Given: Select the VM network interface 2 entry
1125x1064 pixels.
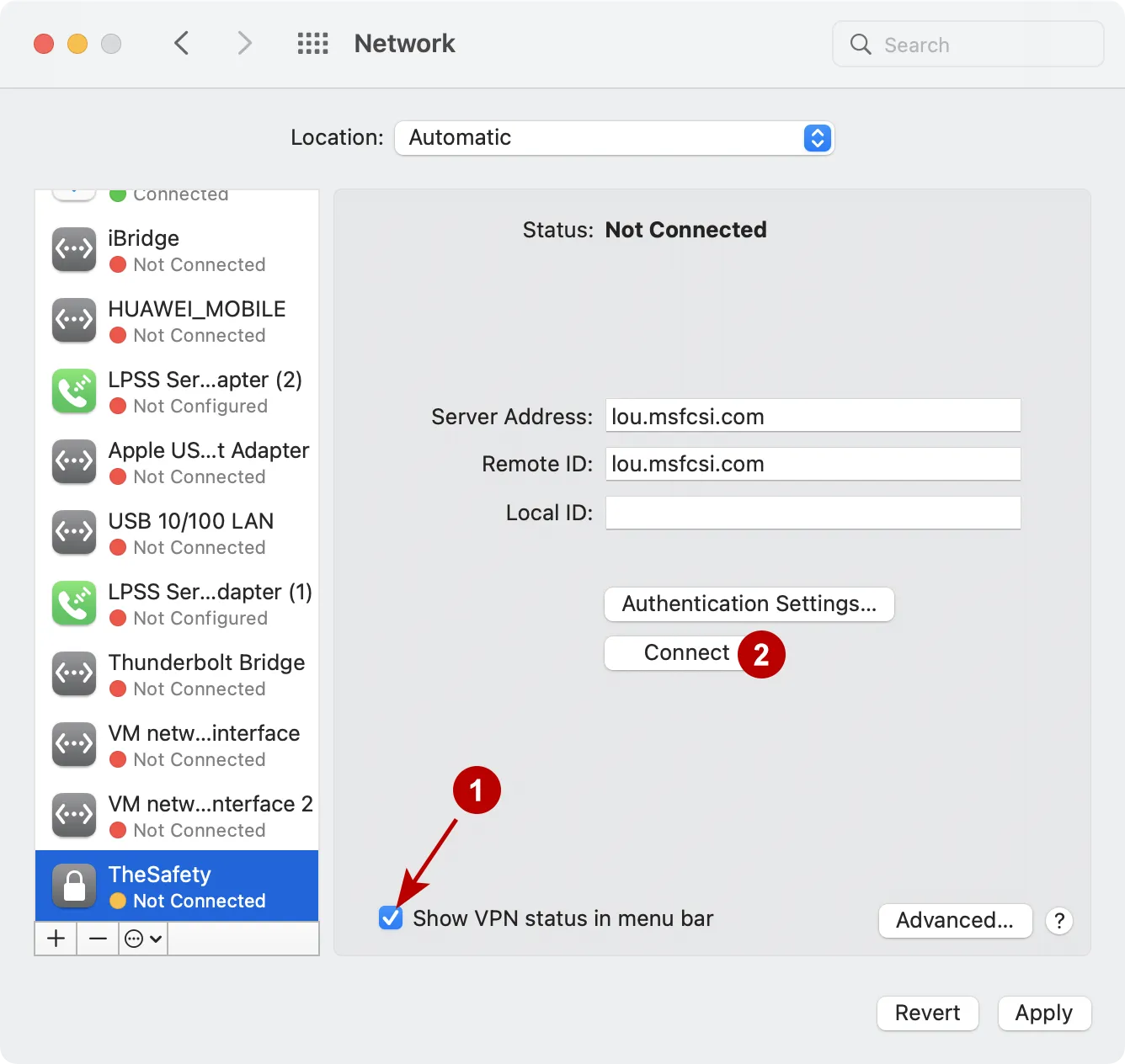Looking at the screenshot, I should click(177, 816).
